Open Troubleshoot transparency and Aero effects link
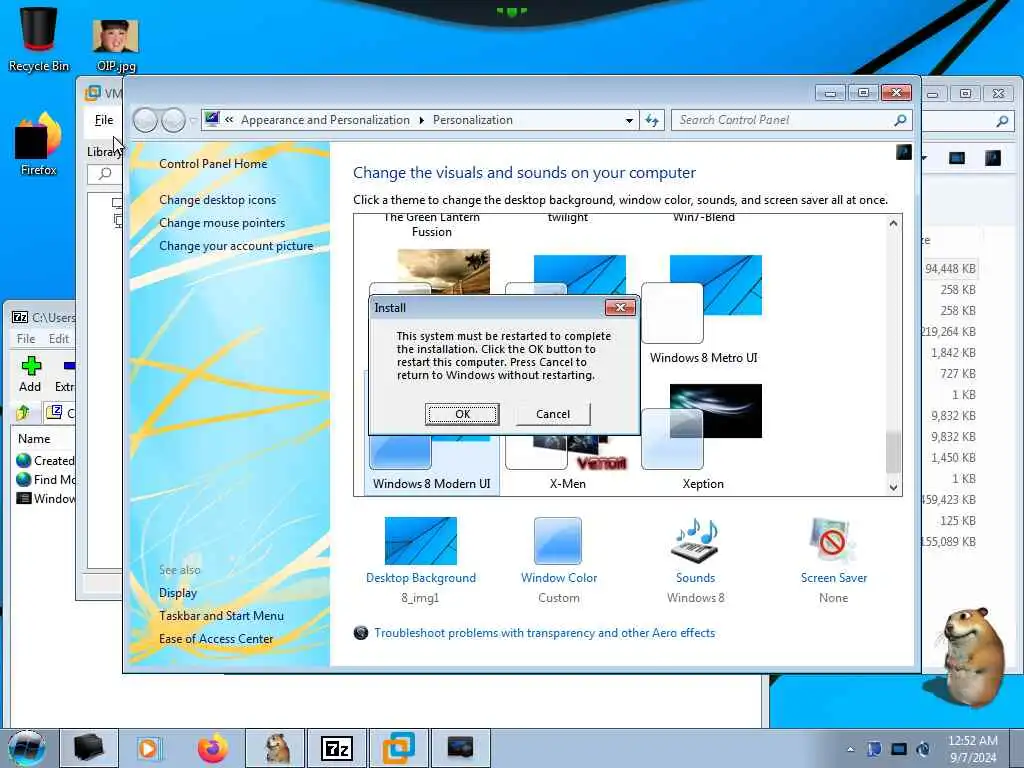The width and height of the screenshot is (1024, 768). [x=544, y=633]
